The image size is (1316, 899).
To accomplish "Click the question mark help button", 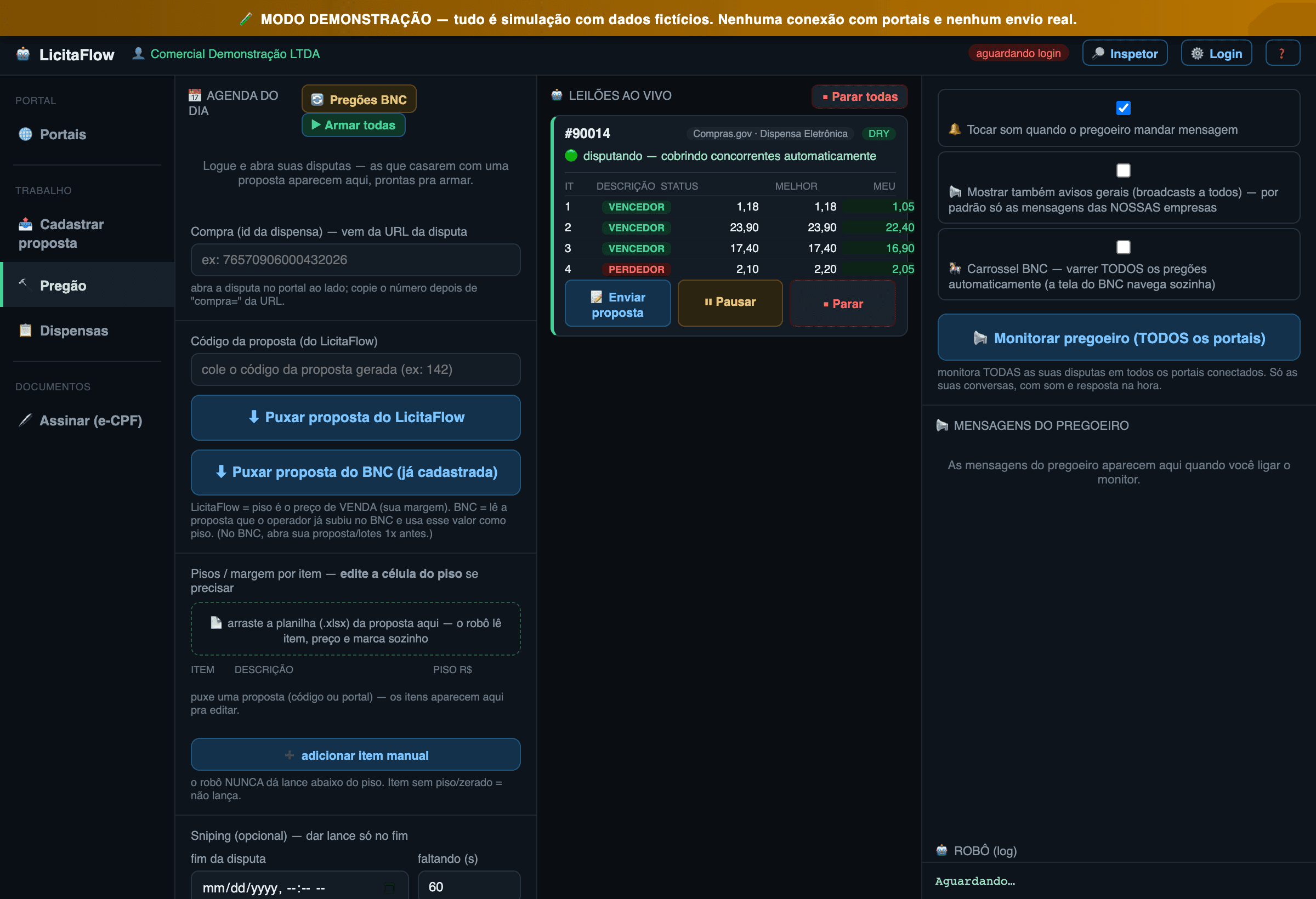I will (1282, 53).
